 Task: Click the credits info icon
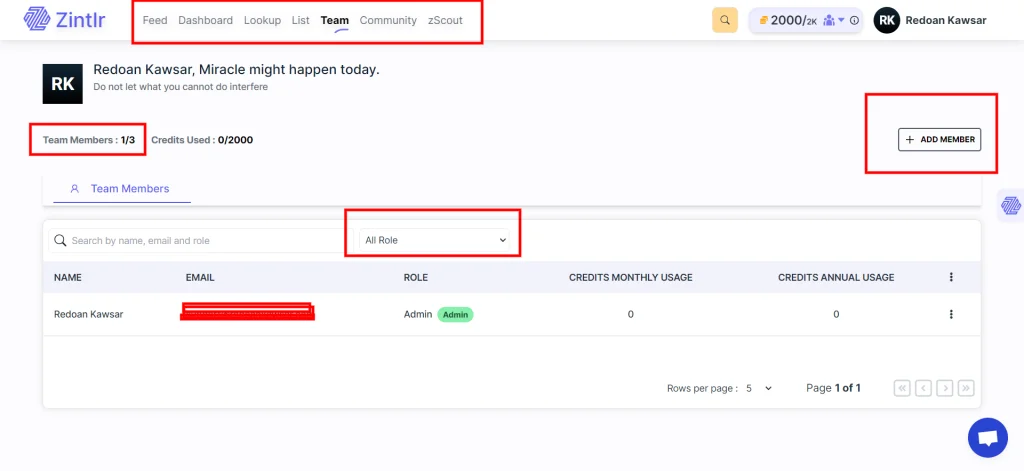pyautogui.click(x=855, y=20)
